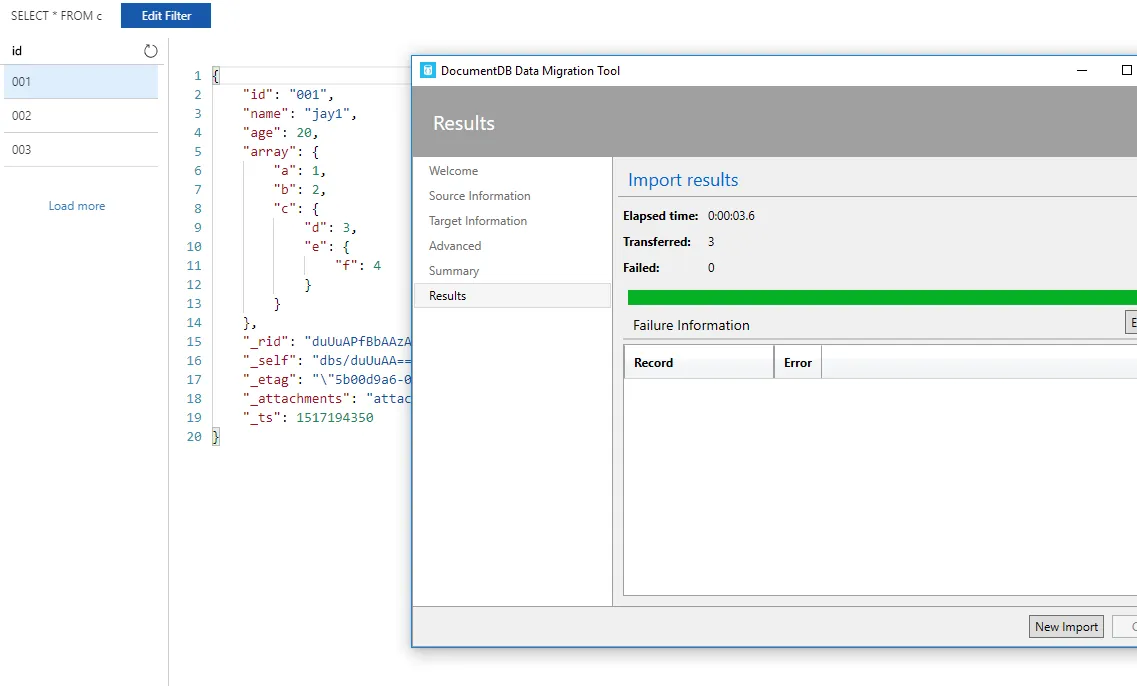This screenshot has height=686, width=1137.
Task: Click the "d": 3 line in JSON
Action: click(331, 228)
